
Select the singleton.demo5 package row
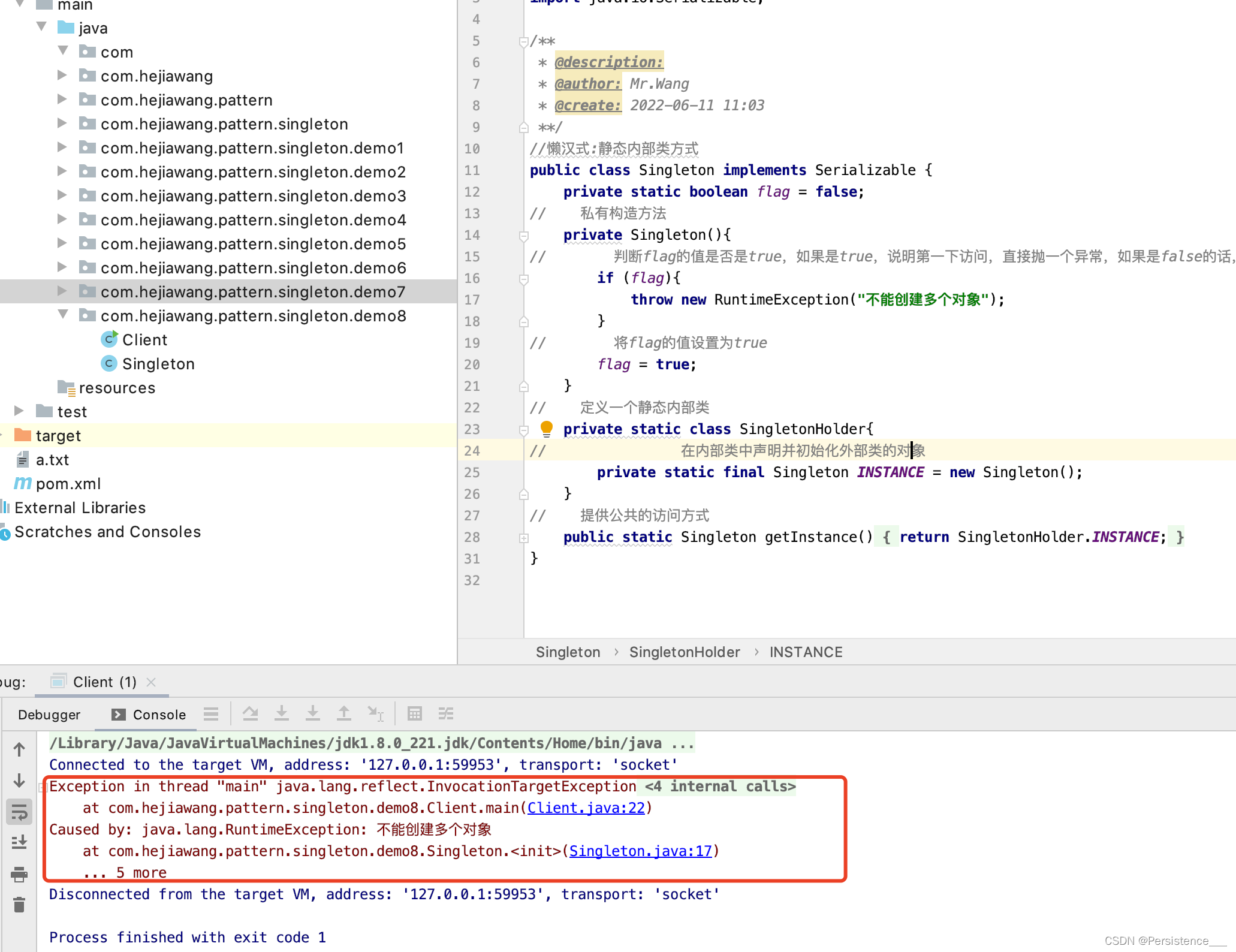coord(228,244)
